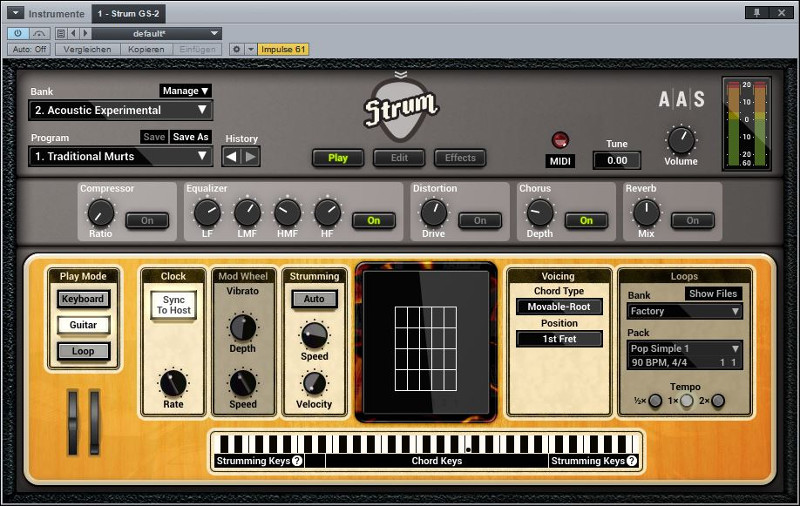Enable the Compressor On switch

point(147,220)
